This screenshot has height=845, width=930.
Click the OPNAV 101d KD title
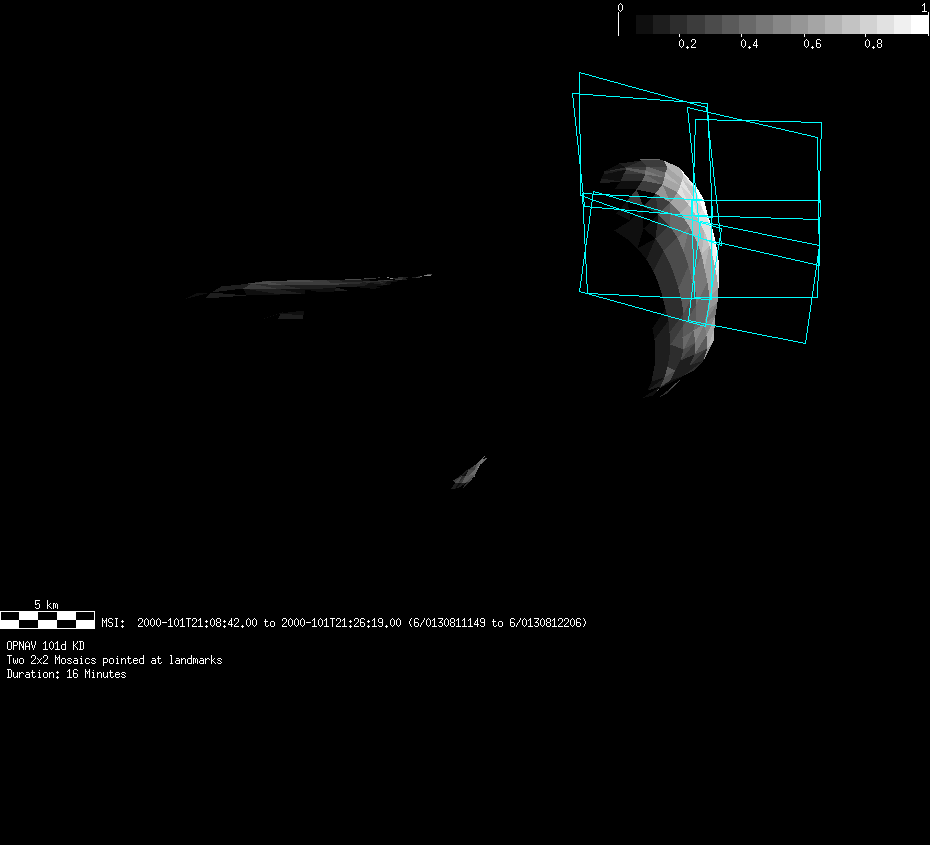45,646
